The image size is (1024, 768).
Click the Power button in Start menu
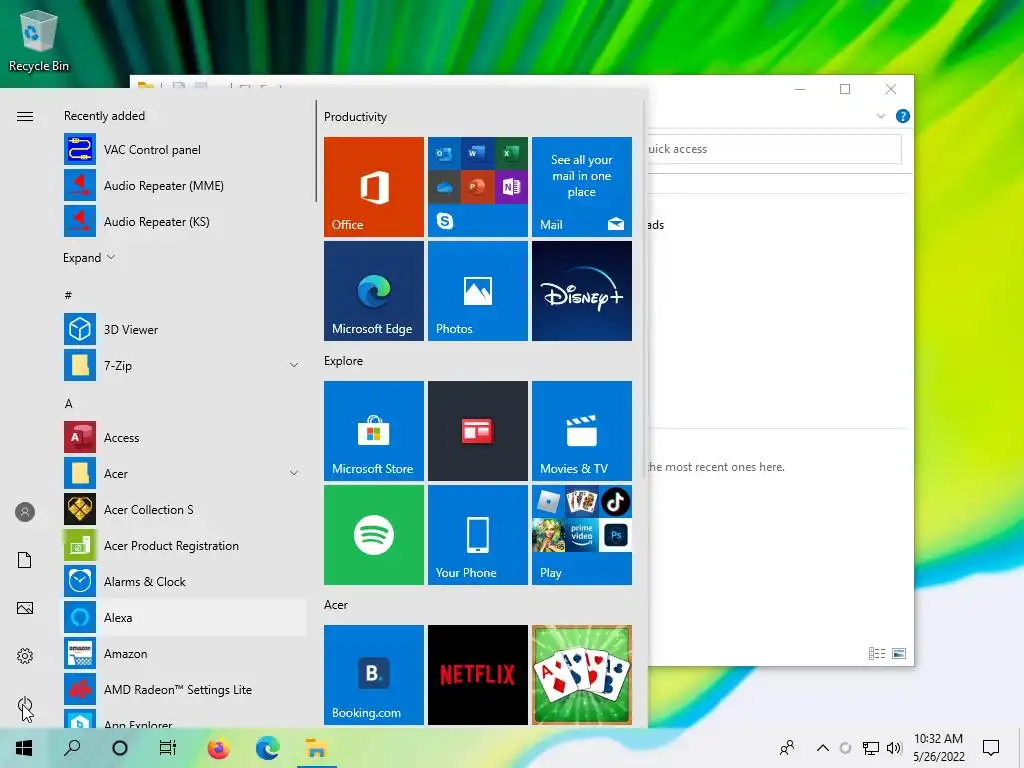point(25,705)
